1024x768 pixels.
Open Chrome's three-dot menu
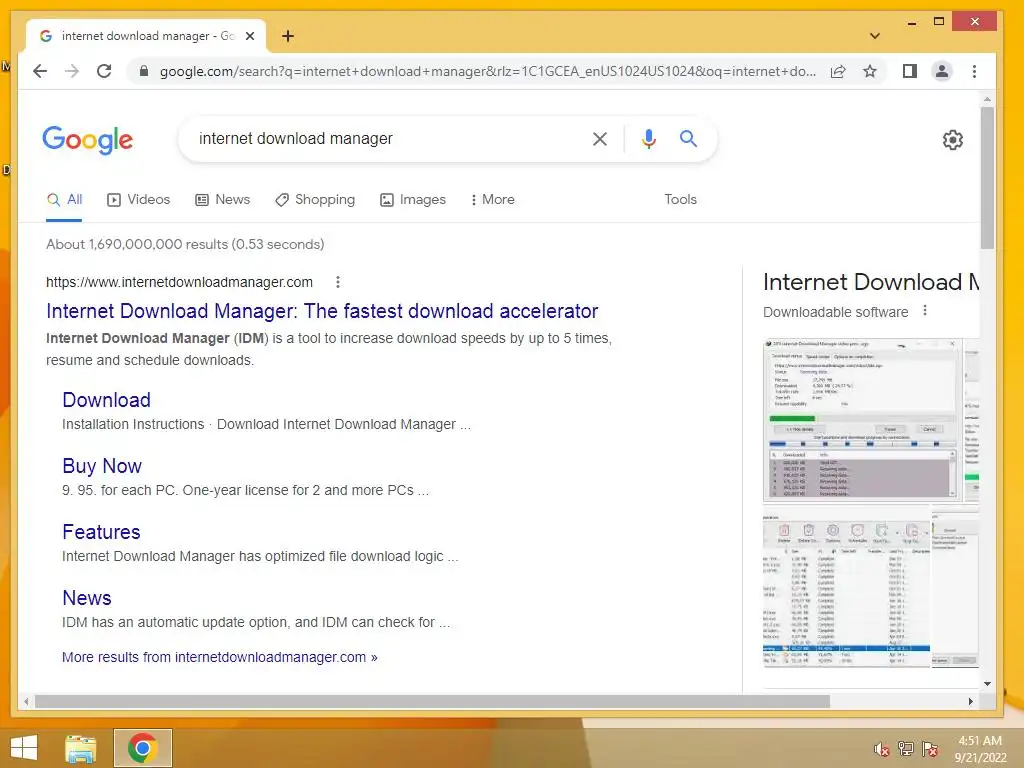point(974,71)
